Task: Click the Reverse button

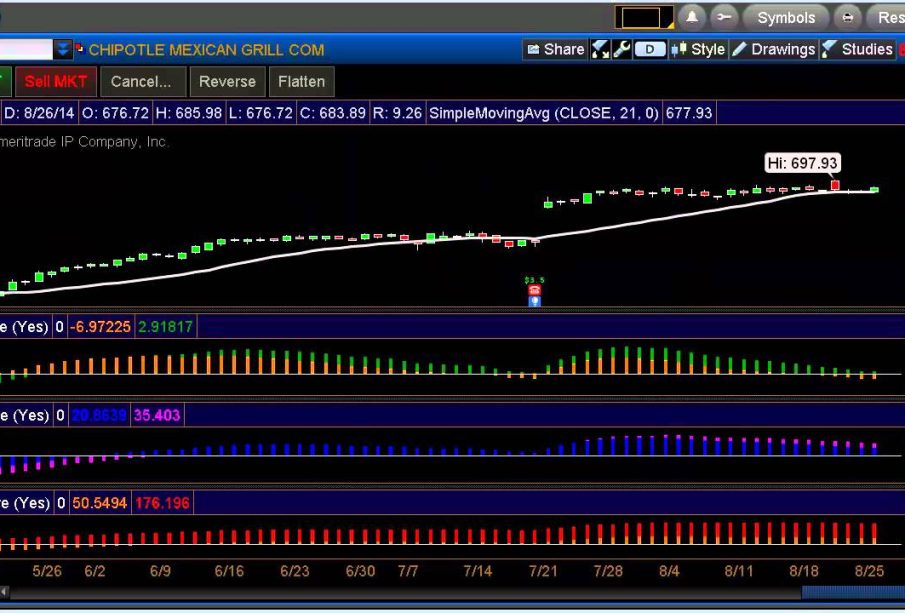Action: pyautogui.click(x=227, y=81)
